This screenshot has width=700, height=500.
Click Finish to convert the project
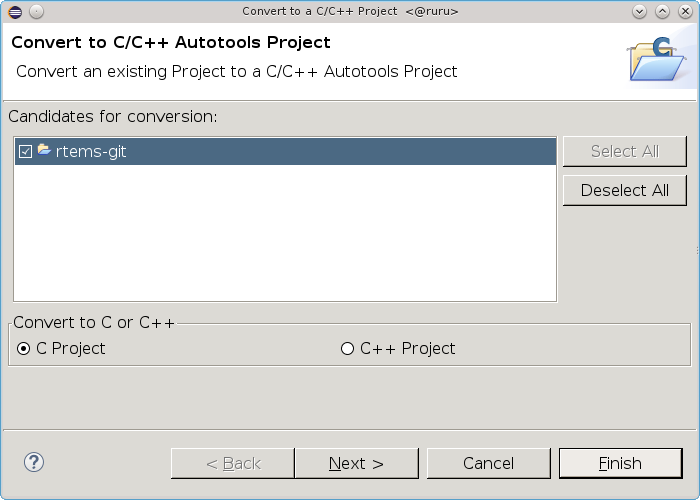pos(620,463)
